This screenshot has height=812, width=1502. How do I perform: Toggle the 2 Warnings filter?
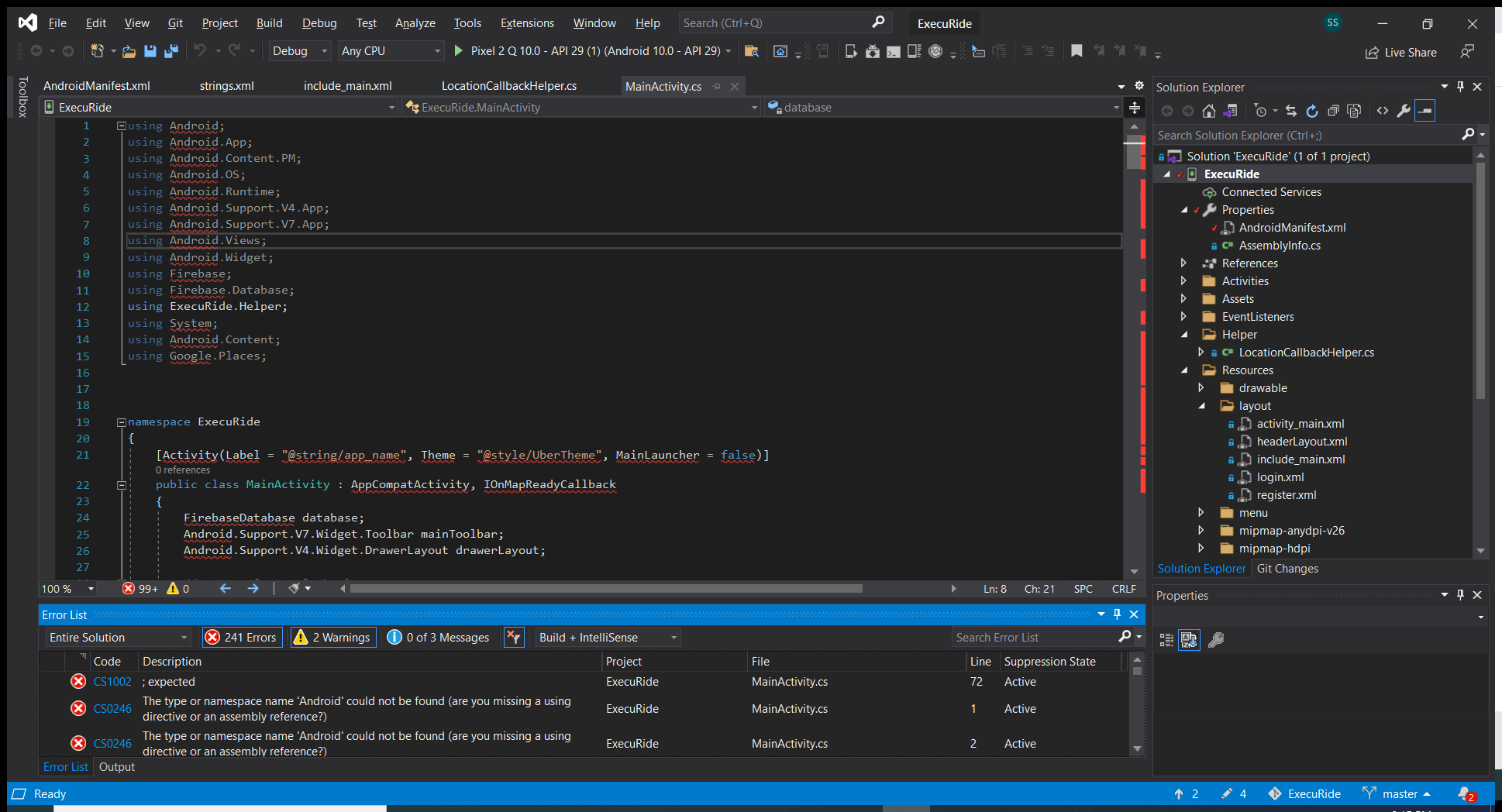point(332,637)
